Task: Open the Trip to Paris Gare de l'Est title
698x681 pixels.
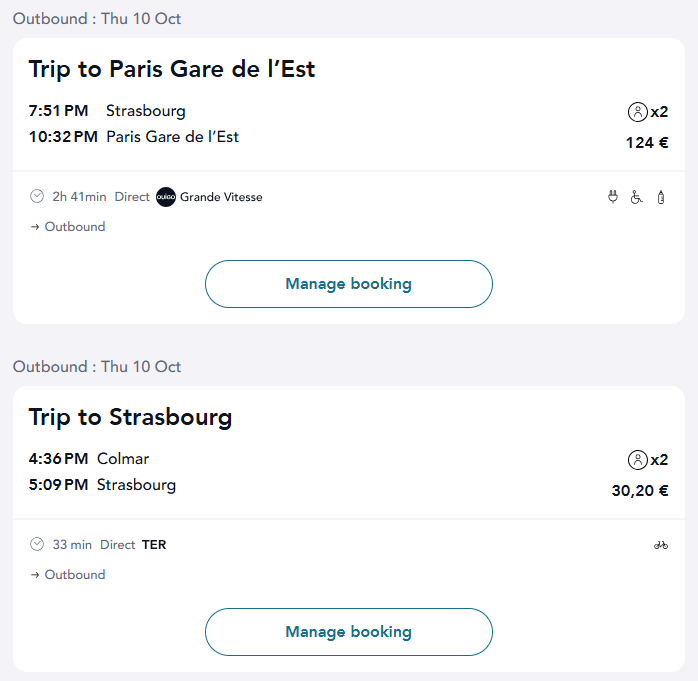Action: [x=172, y=69]
